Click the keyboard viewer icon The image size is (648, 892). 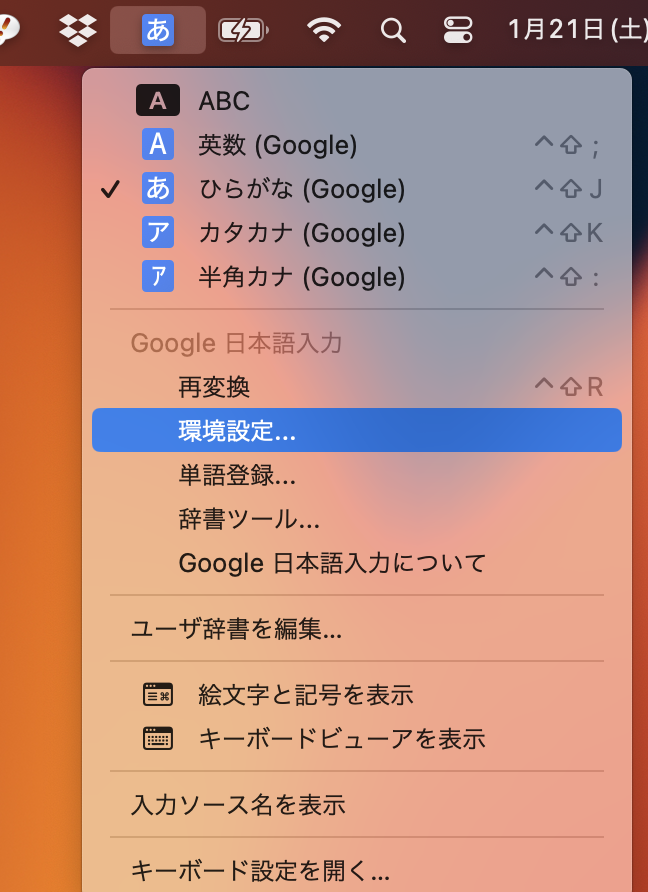pyautogui.click(x=158, y=739)
